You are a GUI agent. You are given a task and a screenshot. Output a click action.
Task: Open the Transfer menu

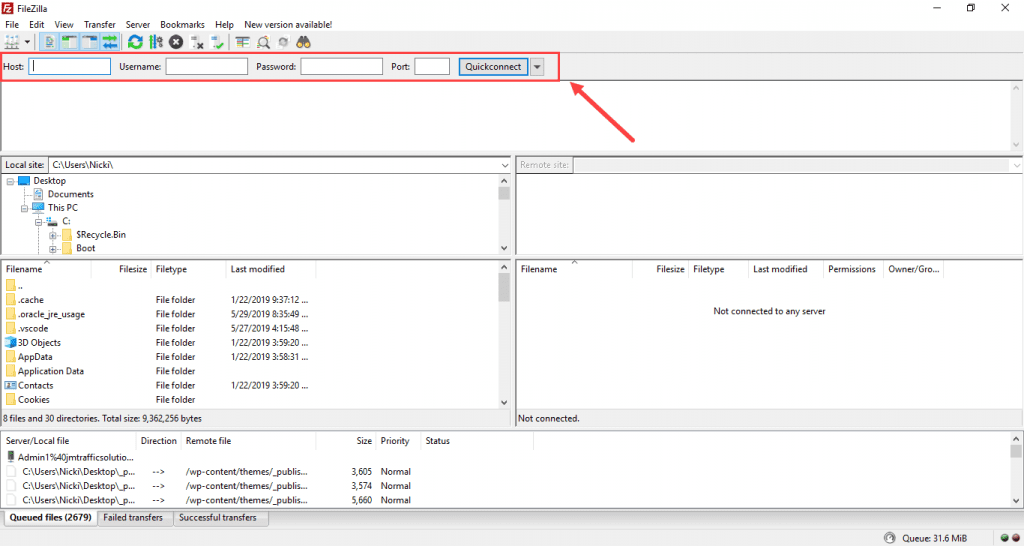pyautogui.click(x=99, y=24)
